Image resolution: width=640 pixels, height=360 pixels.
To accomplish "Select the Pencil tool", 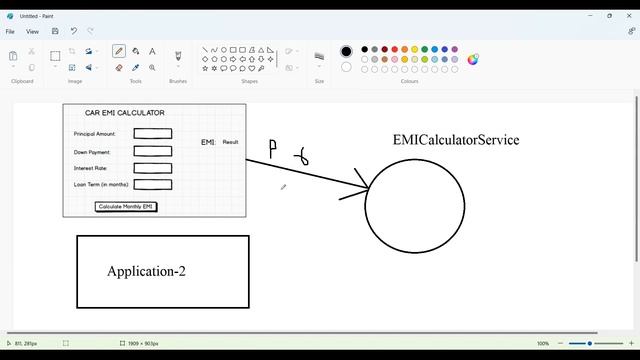I will point(119,51).
